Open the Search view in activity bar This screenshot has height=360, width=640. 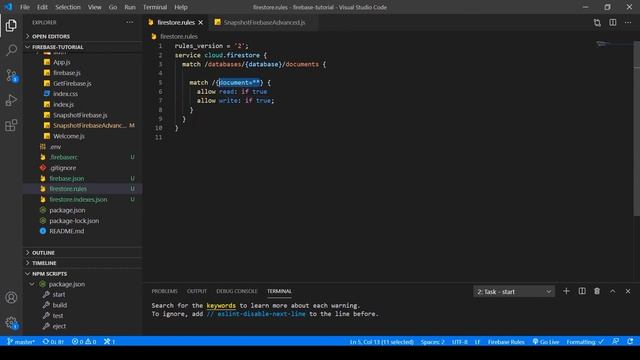pyautogui.click(x=11, y=50)
